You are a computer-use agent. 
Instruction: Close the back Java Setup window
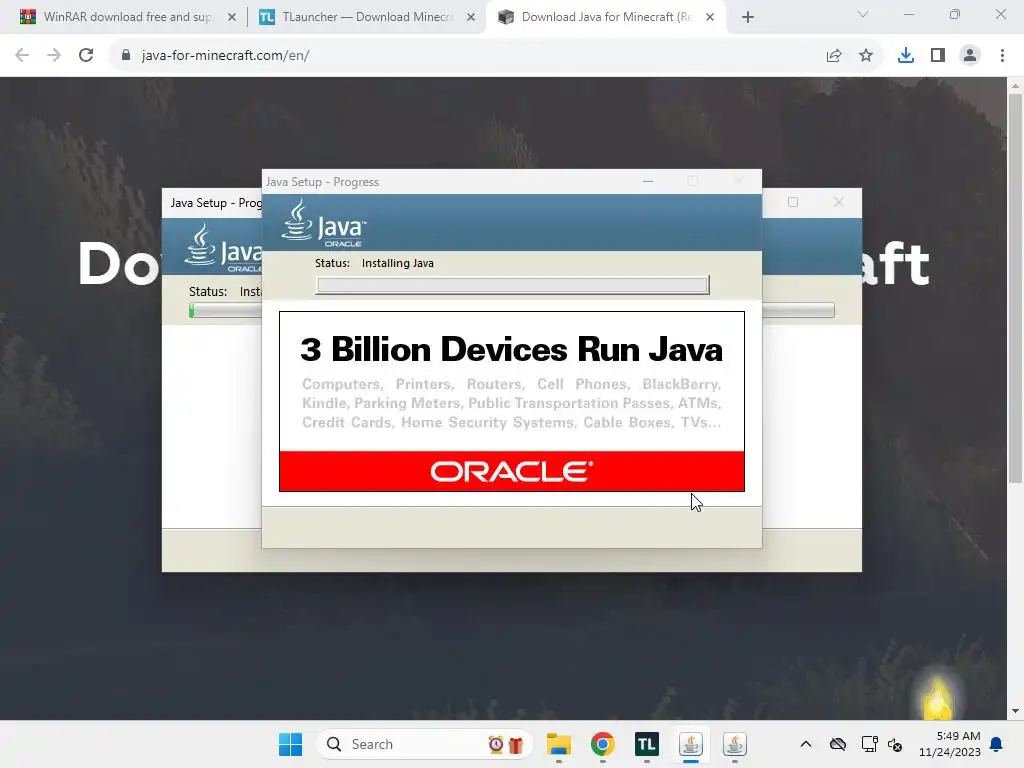pyautogui.click(x=839, y=202)
